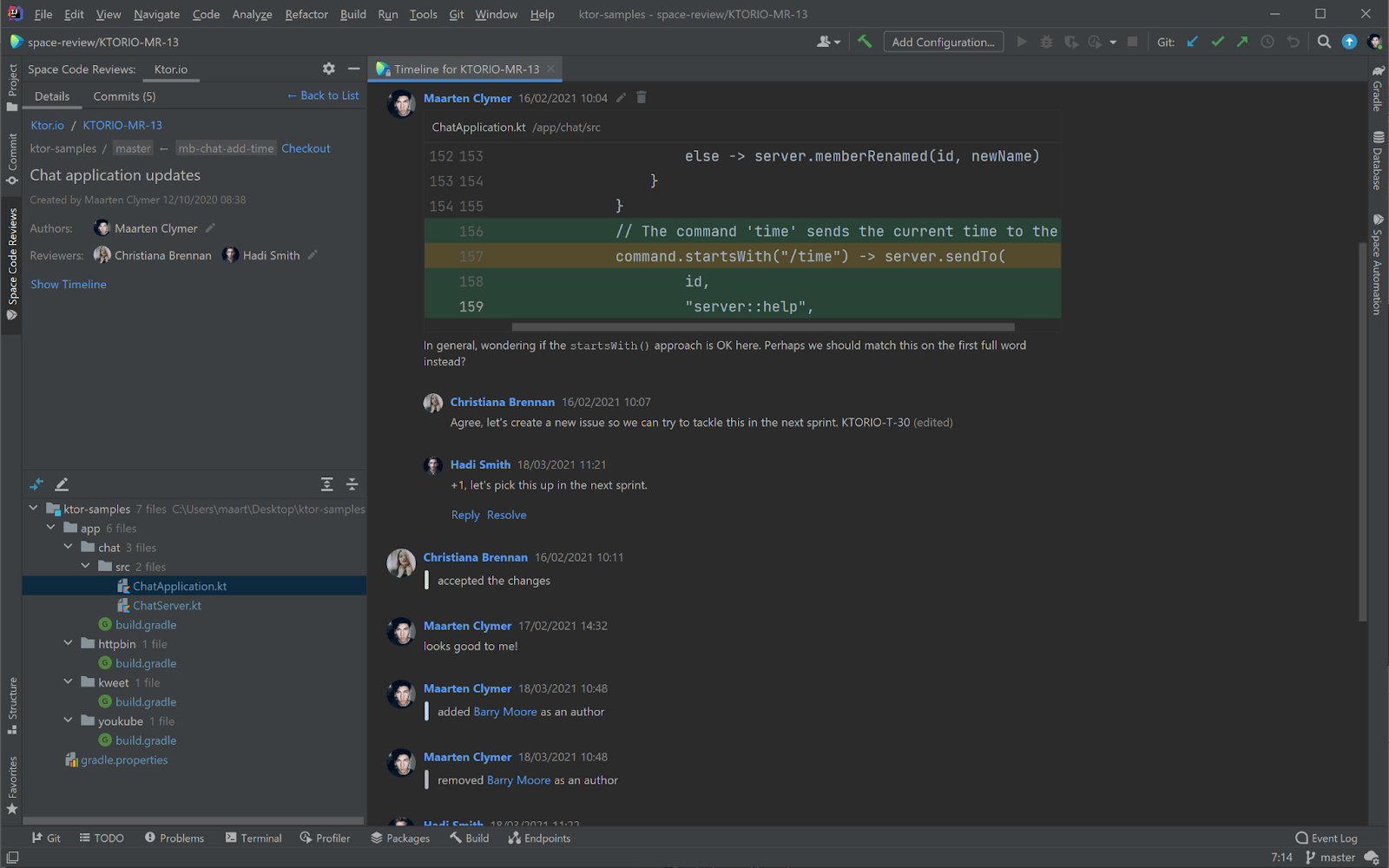
Task: Open Search Everywhere magnifier icon
Action: click(x=1324, y=42)
